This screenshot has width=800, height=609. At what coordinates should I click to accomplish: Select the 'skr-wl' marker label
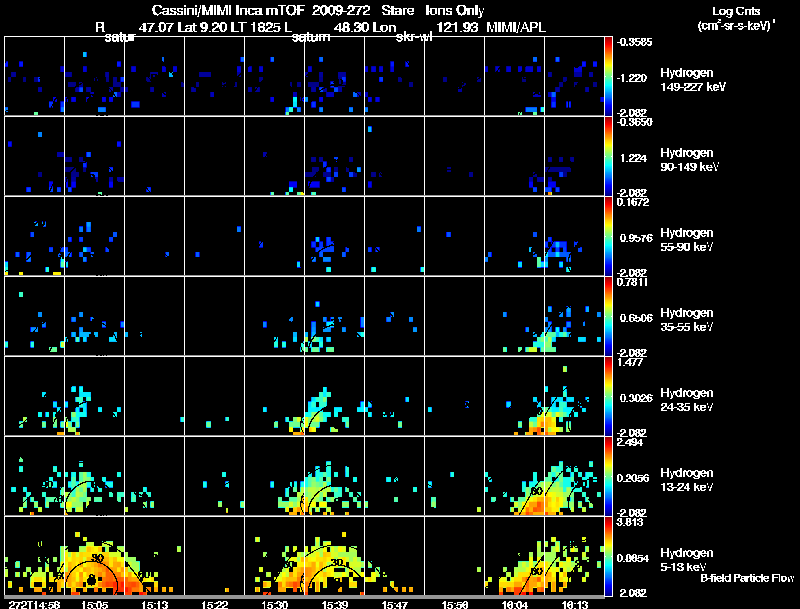414,37
